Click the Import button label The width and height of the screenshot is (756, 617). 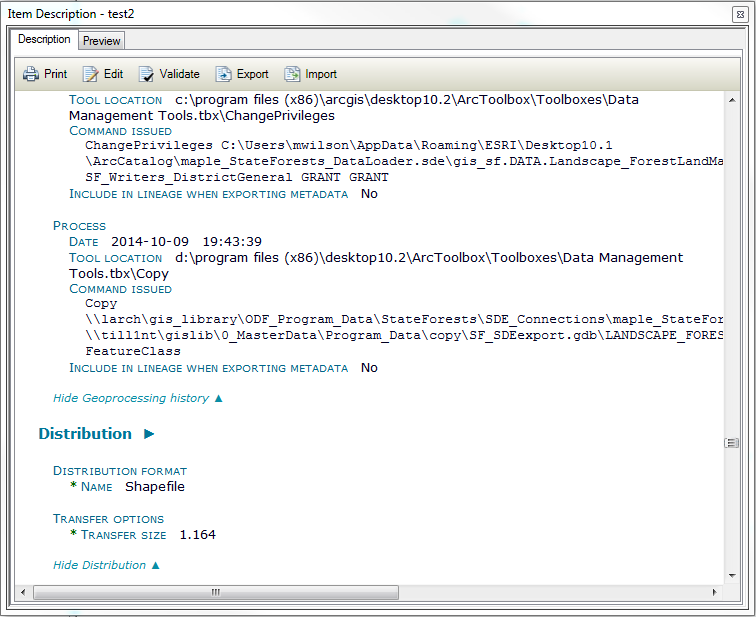point(321,74)
